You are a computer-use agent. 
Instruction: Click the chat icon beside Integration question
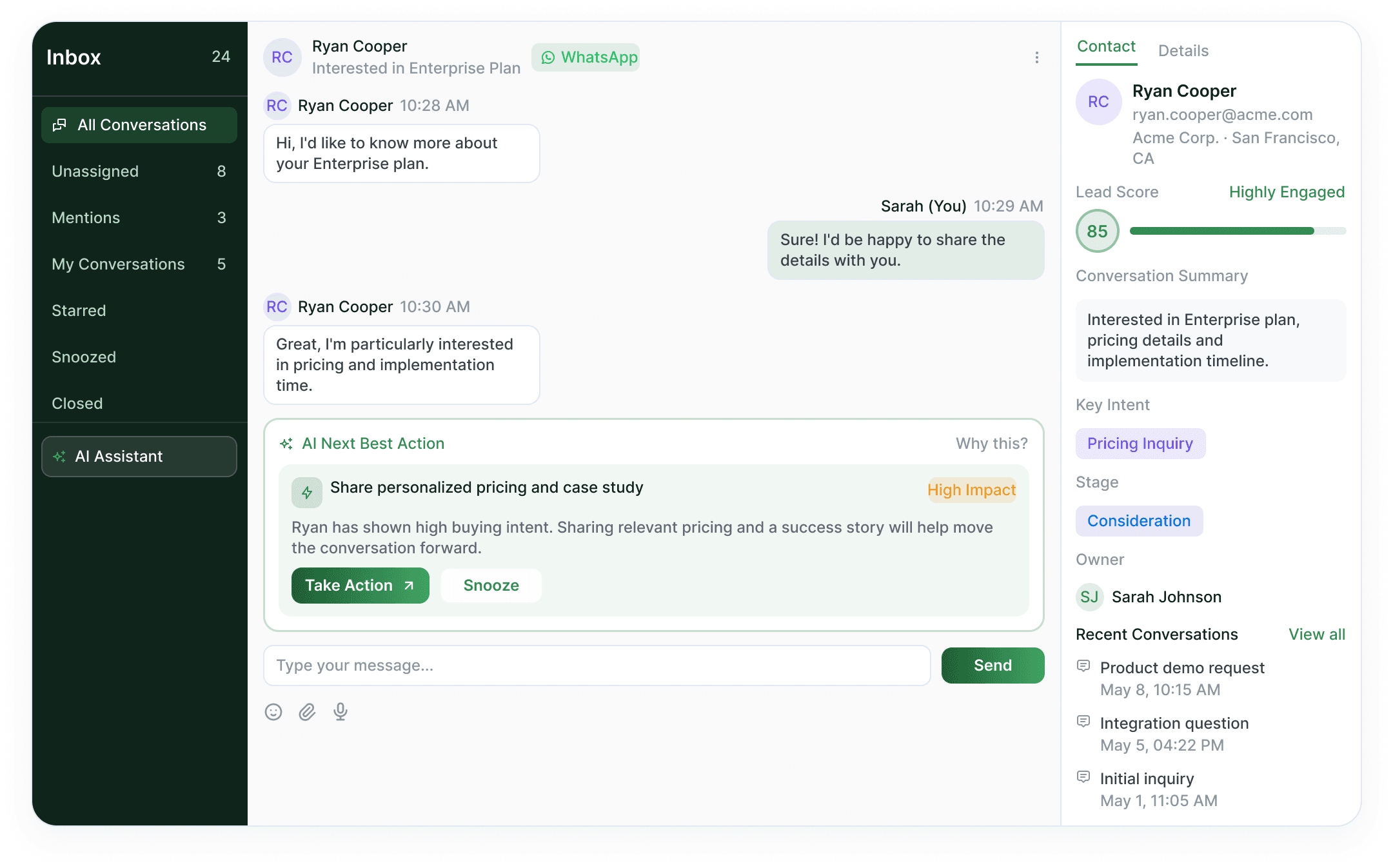[1083, 722]
